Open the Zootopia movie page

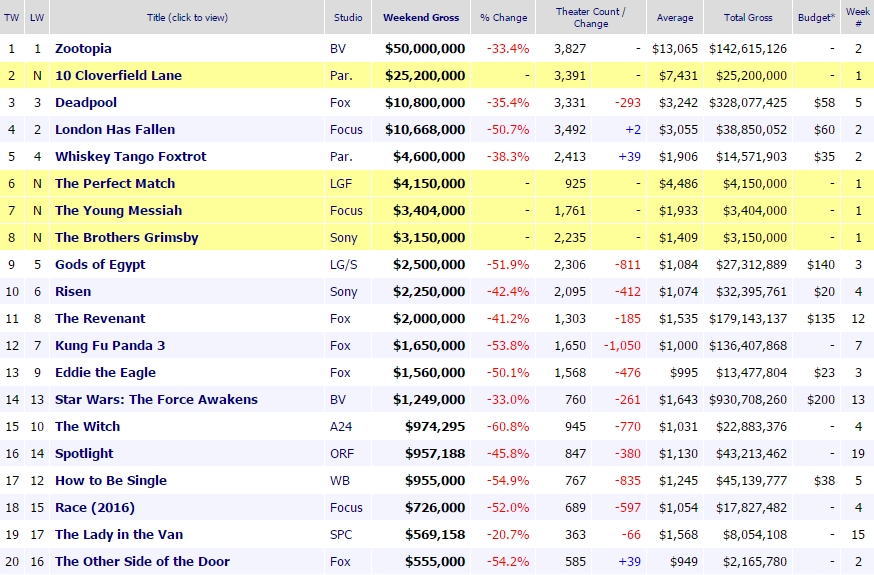83,48
